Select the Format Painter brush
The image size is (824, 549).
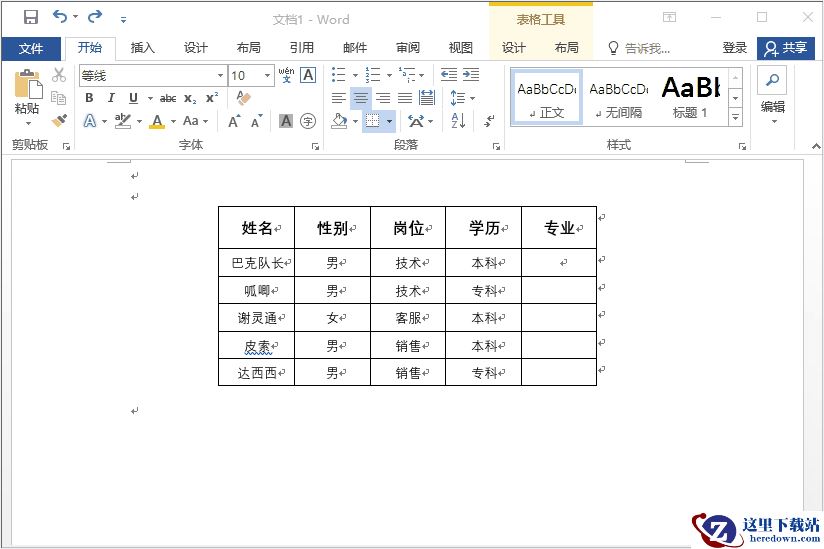[x=59, y=120]
